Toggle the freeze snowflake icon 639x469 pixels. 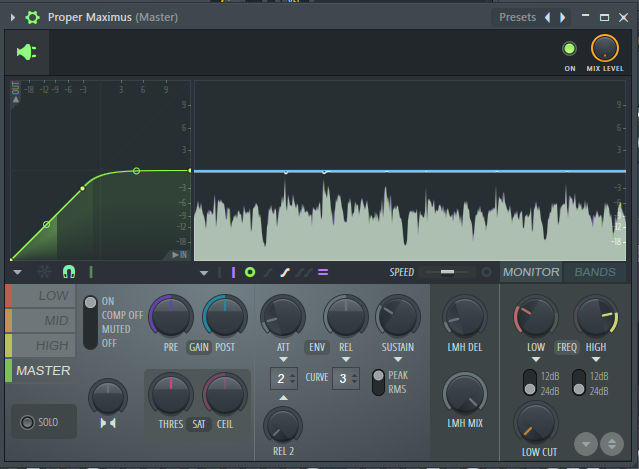(44, 272)
